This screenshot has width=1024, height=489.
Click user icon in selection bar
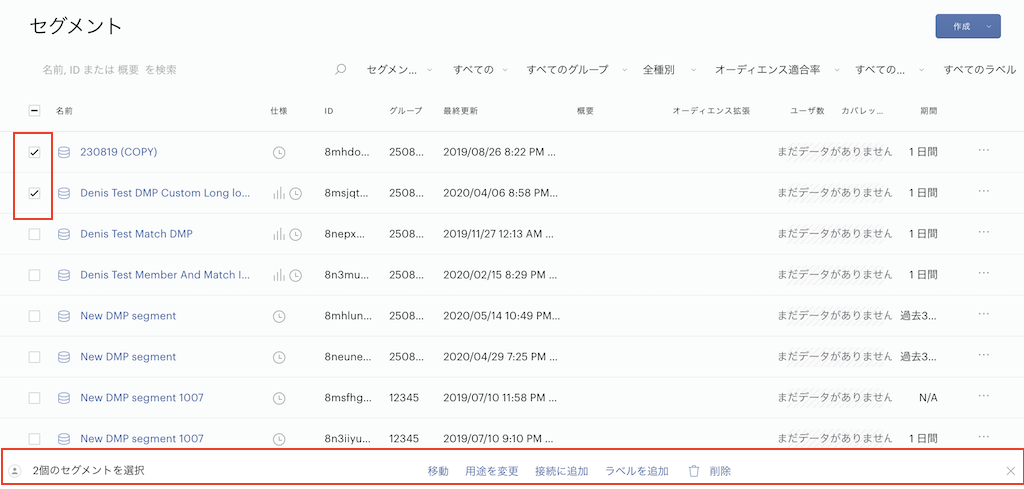[x=15, y=471]
